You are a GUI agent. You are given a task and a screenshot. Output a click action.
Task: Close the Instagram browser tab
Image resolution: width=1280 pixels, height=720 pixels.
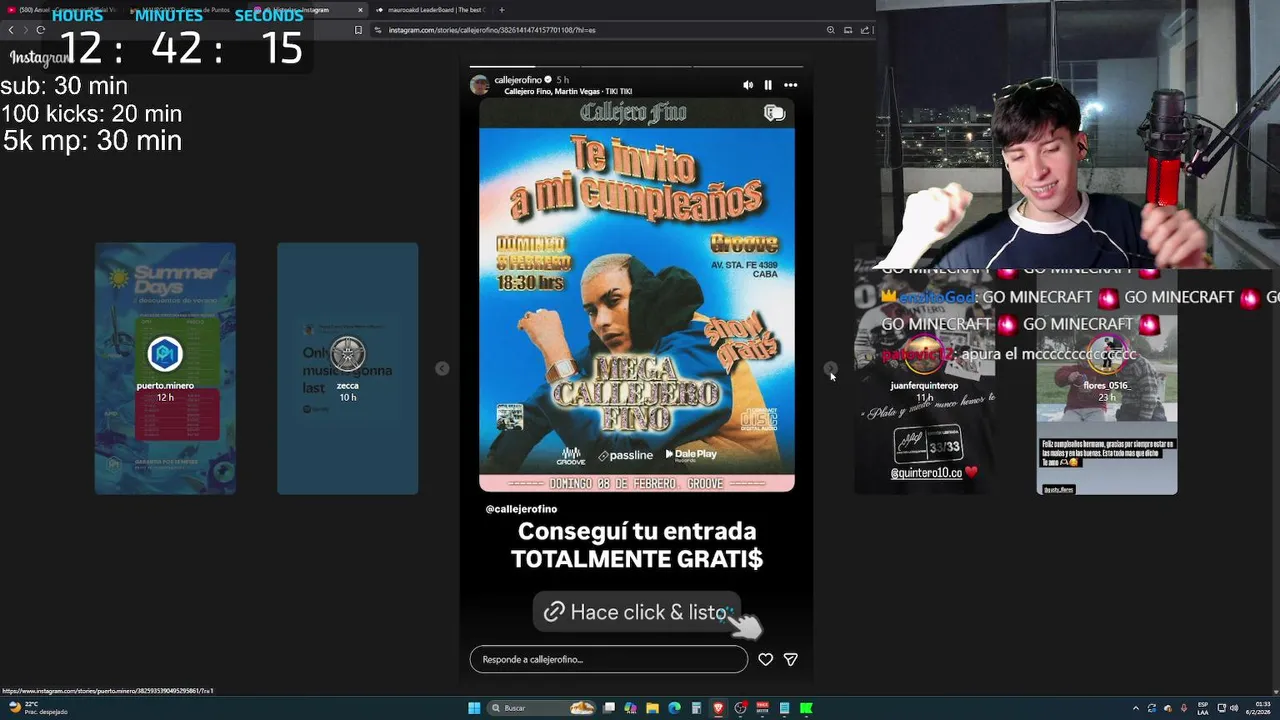point(360,10)
